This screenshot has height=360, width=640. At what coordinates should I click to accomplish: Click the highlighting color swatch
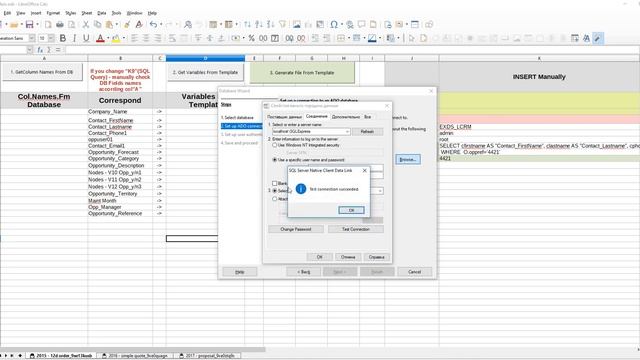[x=116, y=38]
